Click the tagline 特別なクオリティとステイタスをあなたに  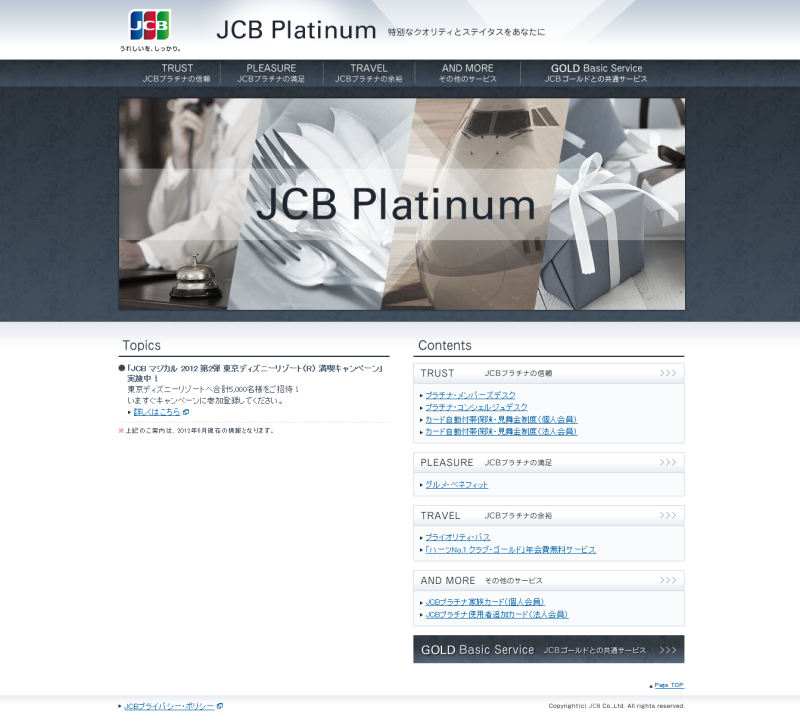tap(466, 32)
